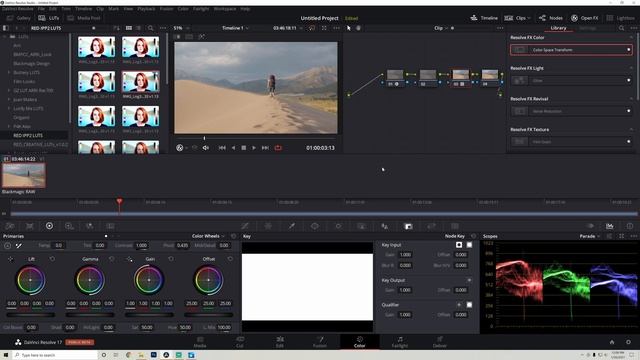
Task: Open the Color Wheels mode dropdown
Action: pyautogui.click(x=208, y=236)
